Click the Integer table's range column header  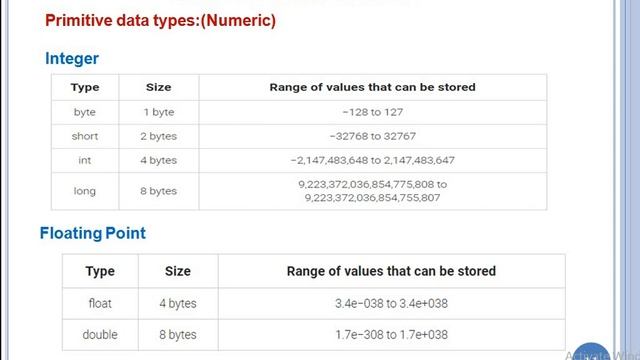coord(373,87)
